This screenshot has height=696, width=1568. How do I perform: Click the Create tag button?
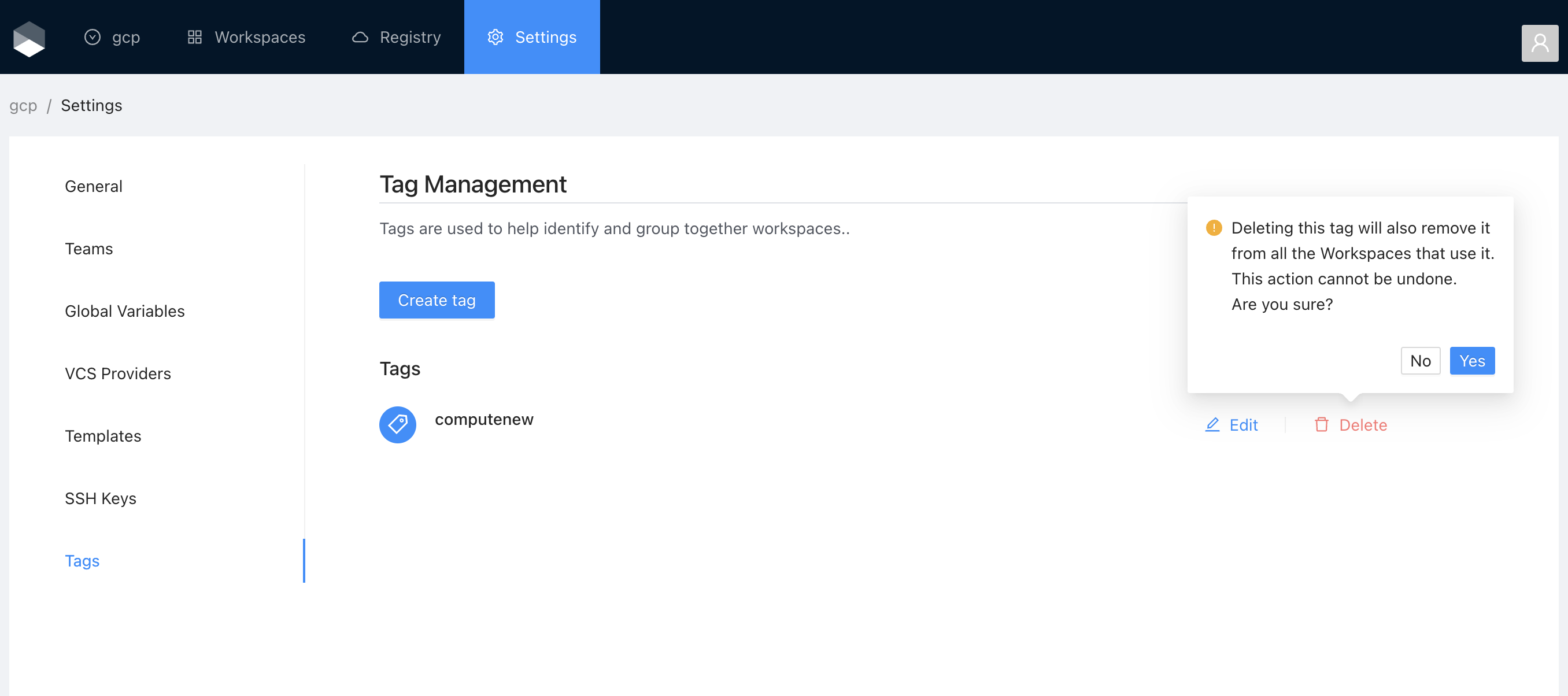pos(437,300)
